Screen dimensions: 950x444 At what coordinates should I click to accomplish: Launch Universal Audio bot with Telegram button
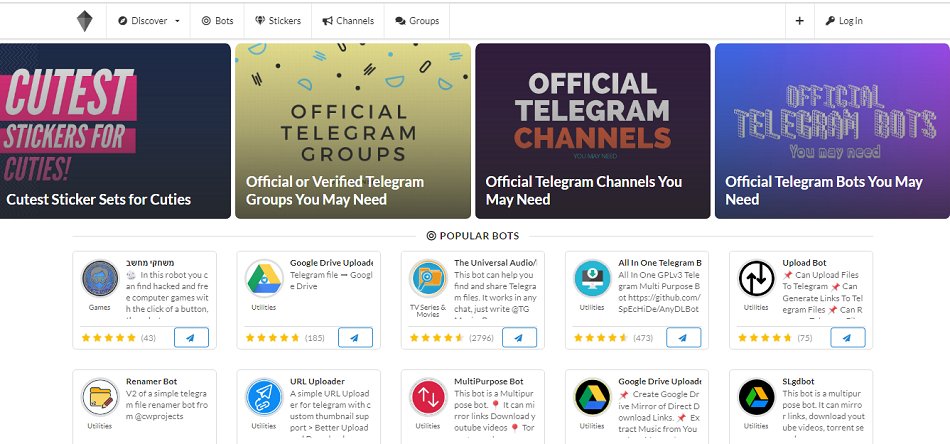point(519,337)
